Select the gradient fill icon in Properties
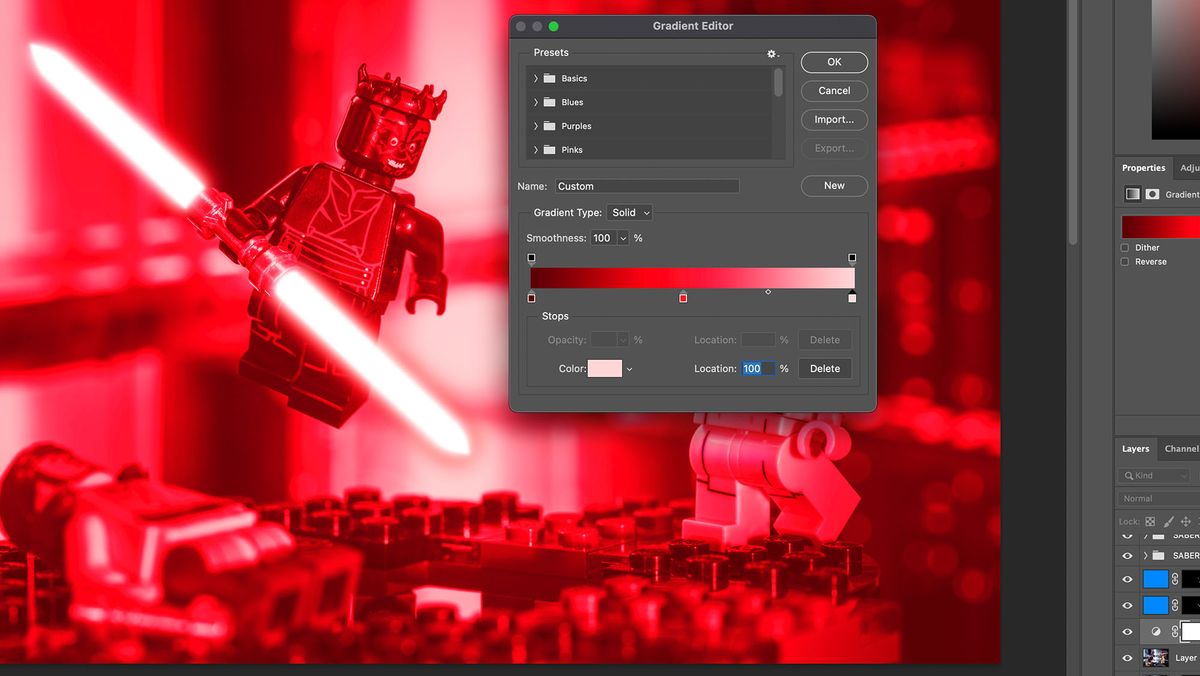This screenshot has height=676, width=1200. coord(1133,194)
